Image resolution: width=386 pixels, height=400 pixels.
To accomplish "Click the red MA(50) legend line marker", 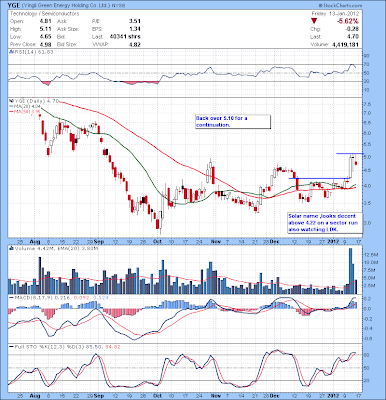I will point(11,111).
